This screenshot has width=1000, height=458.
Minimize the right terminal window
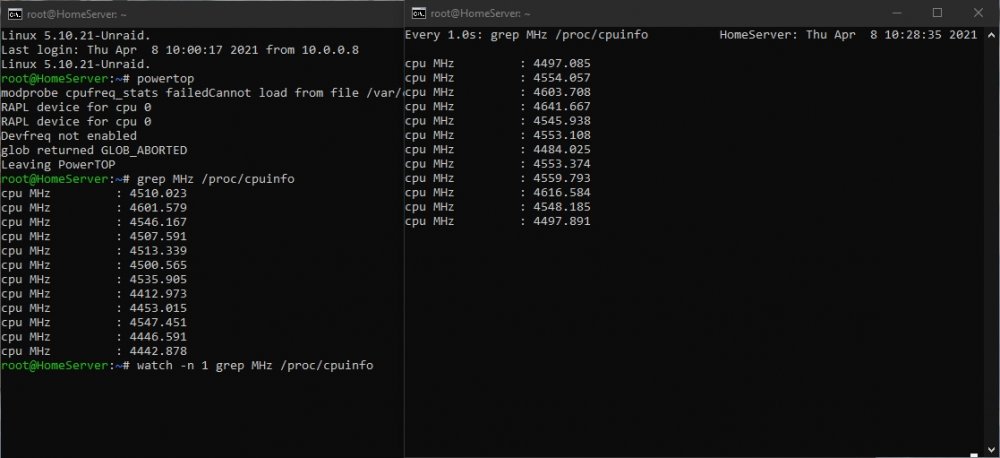point(897,13)
